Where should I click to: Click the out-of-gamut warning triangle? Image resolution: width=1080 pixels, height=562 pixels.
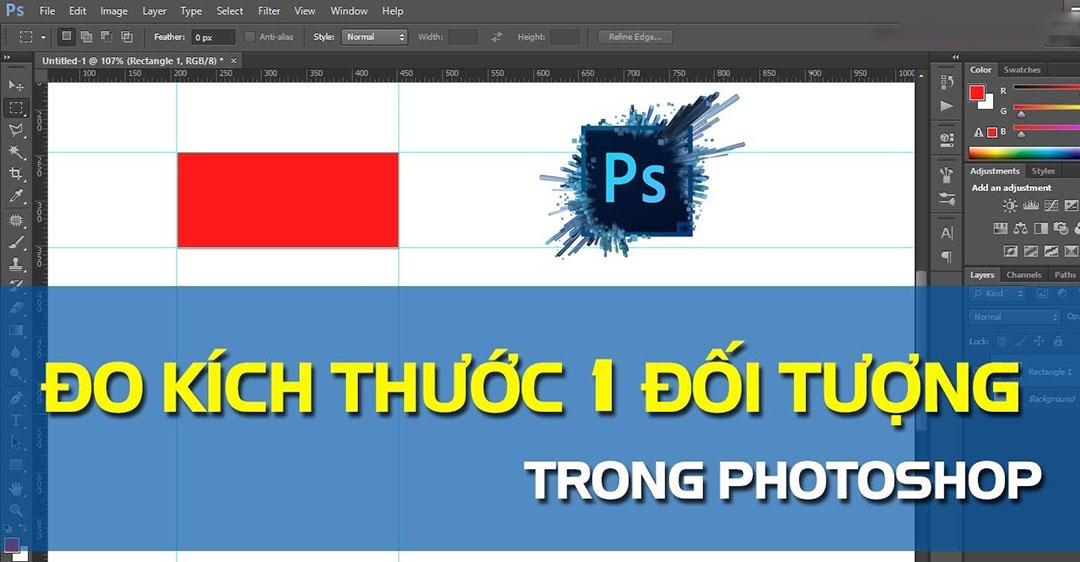pos(978,132)
